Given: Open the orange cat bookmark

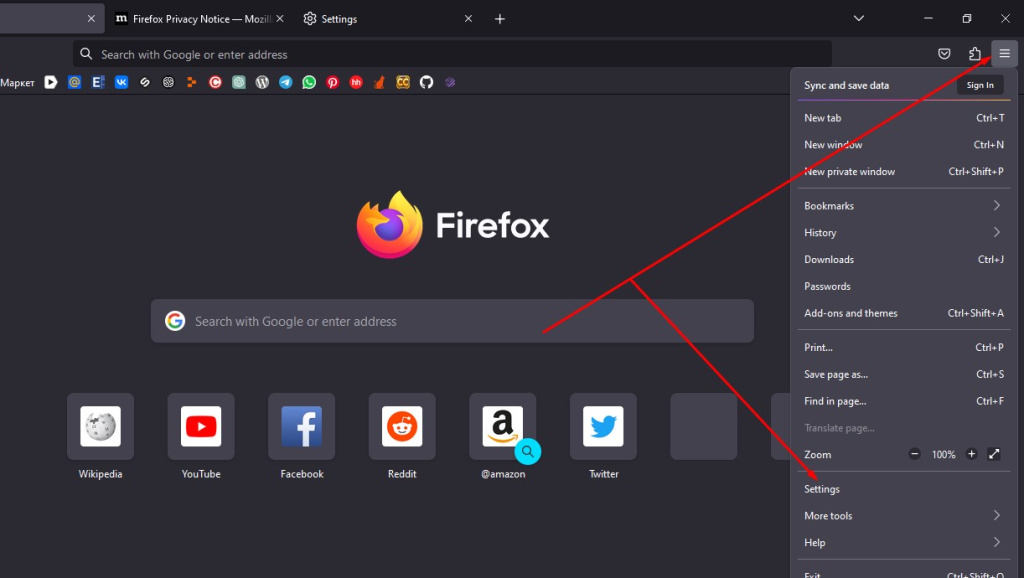Looking at the screenshot, I should pyautogui.click(x=379, y=82).
